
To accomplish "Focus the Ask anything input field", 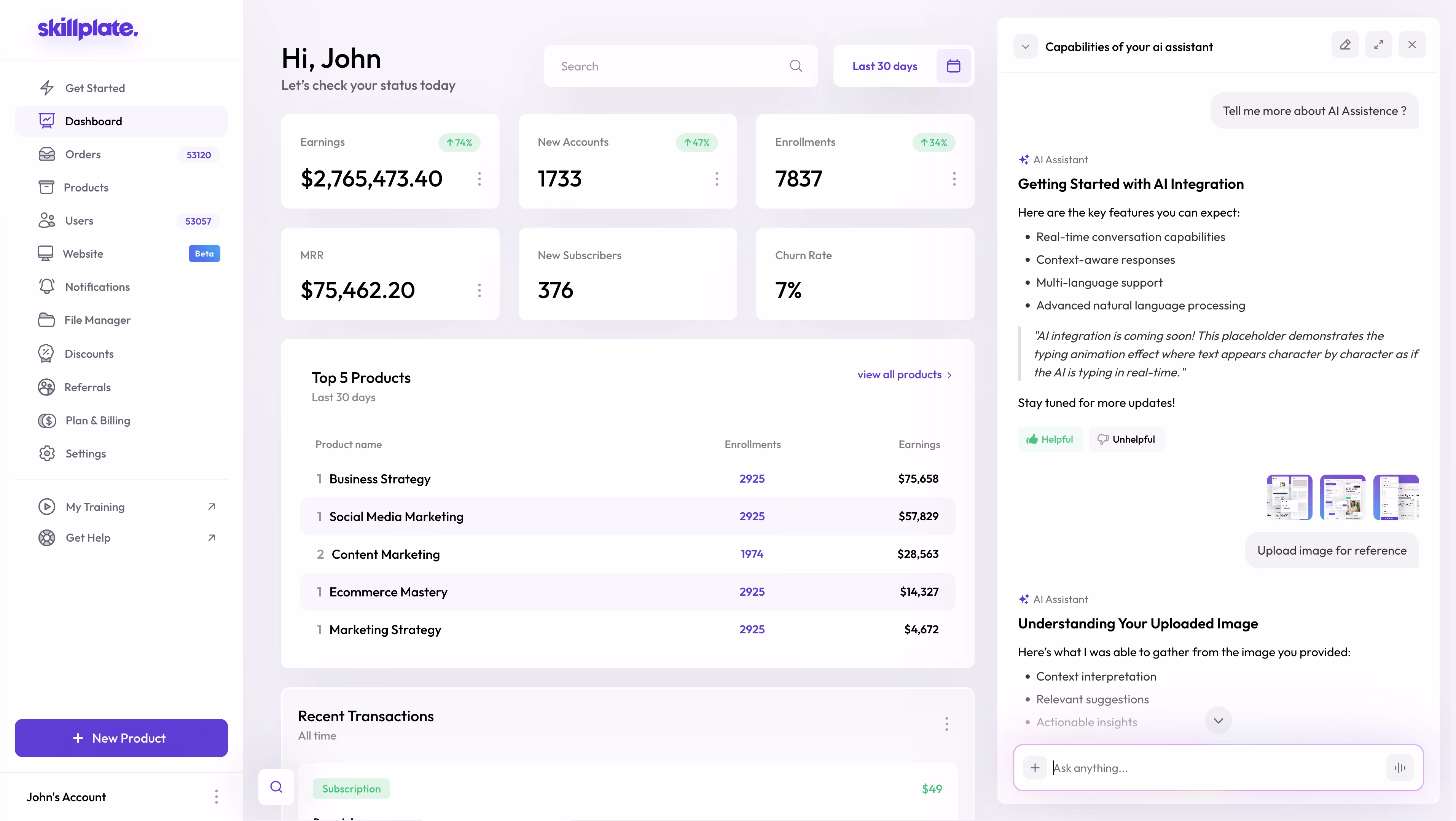I will (x=1215, y=767).
